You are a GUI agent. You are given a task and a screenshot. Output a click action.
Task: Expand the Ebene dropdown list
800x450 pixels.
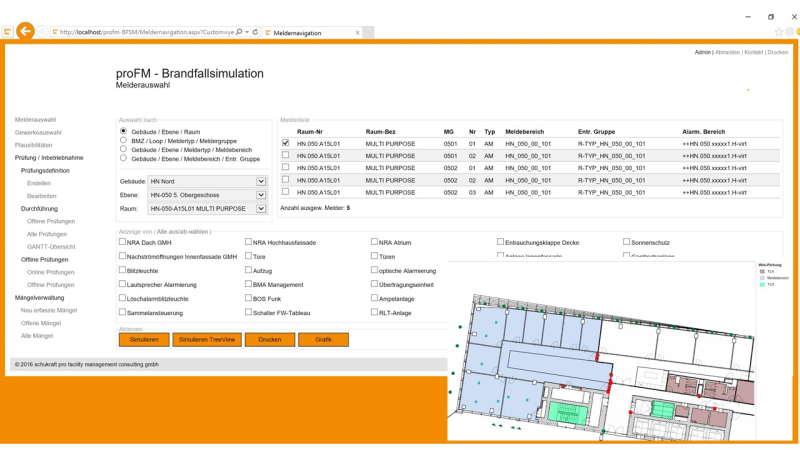[x=261, y=195]
